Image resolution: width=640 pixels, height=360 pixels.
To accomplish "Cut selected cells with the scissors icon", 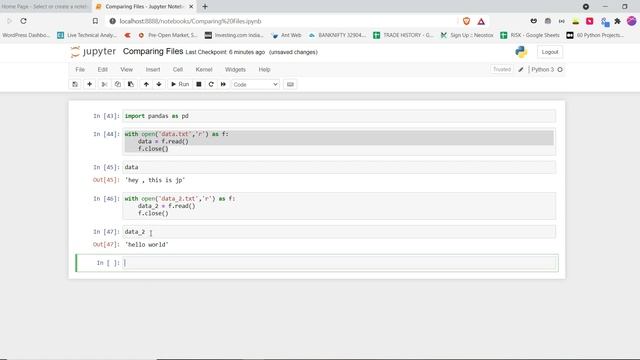I will (x=104, y=84).
